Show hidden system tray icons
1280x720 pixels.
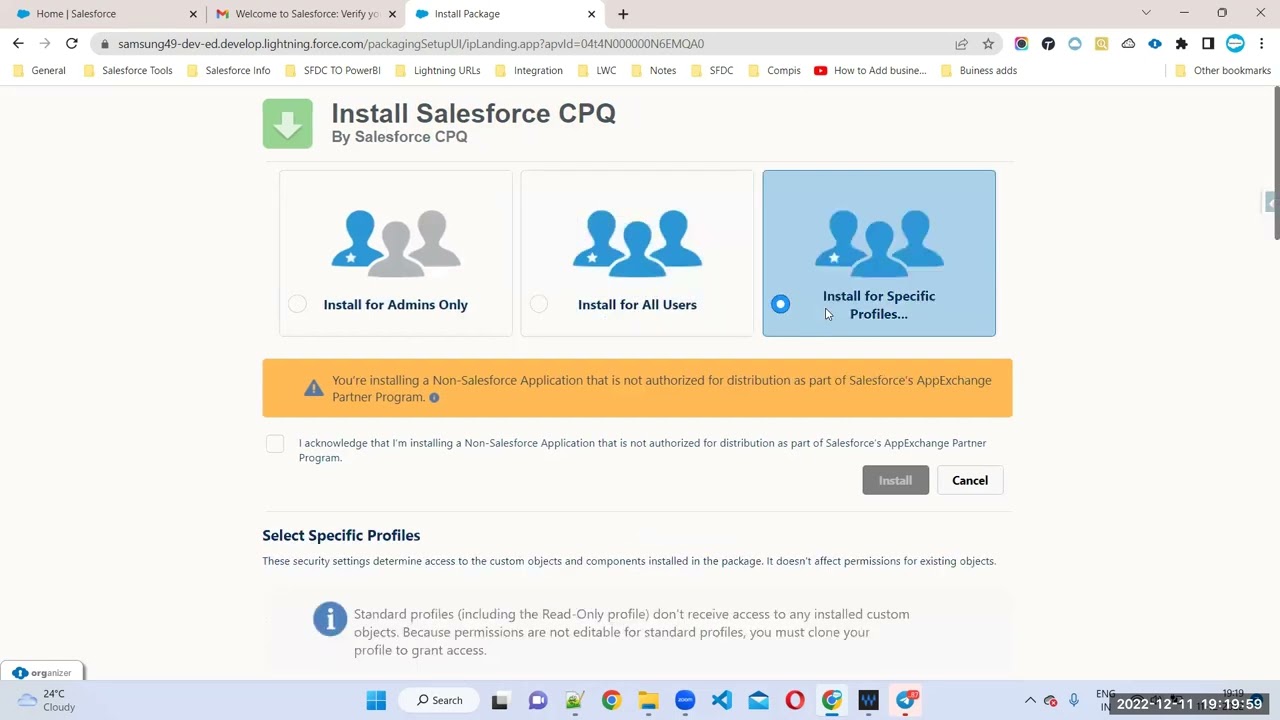point(1030,700)
